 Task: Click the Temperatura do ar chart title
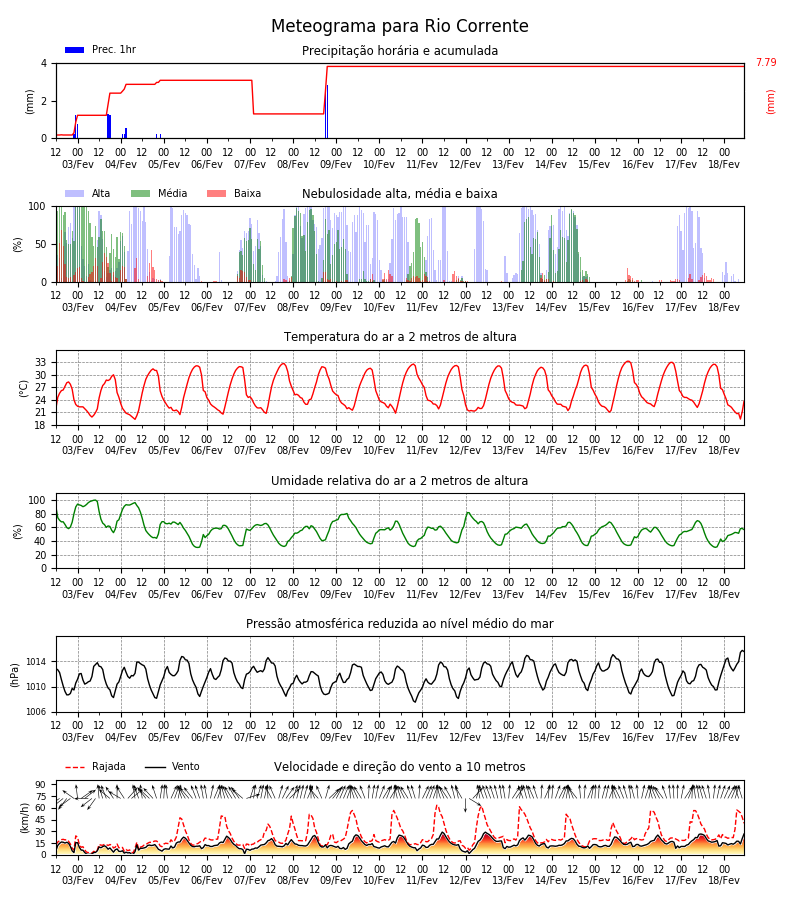[400, 337]
